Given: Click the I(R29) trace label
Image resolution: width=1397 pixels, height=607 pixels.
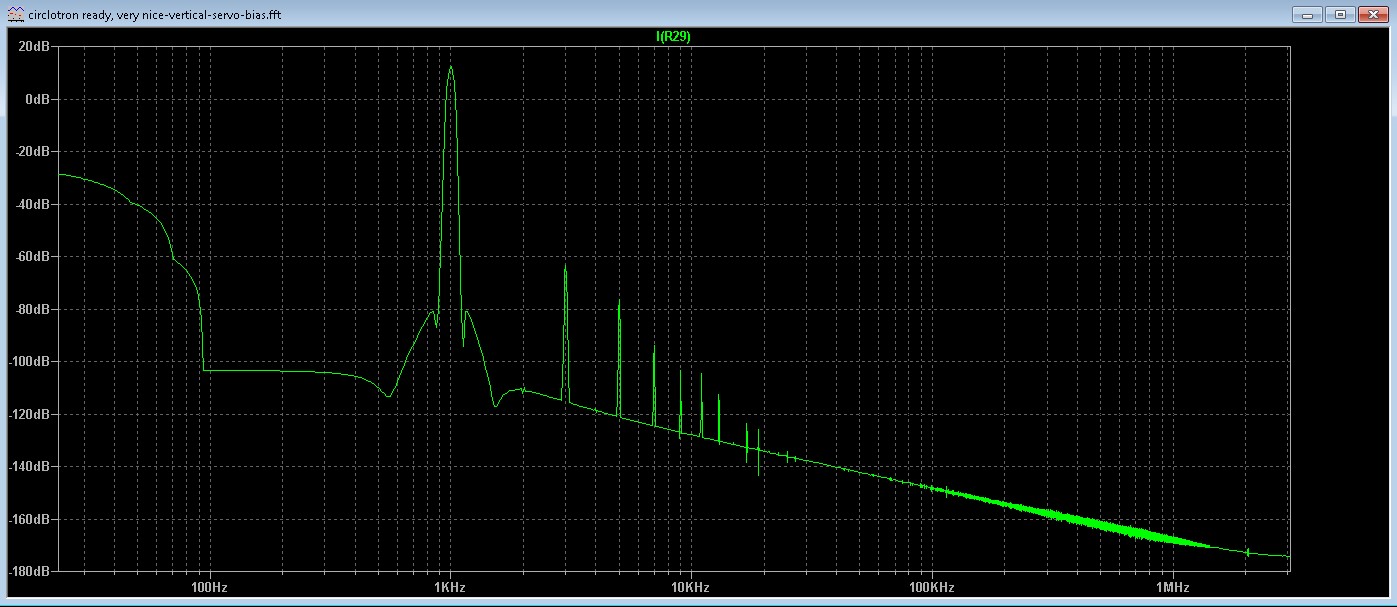Looking at the screenshot, I should [673, 36].
